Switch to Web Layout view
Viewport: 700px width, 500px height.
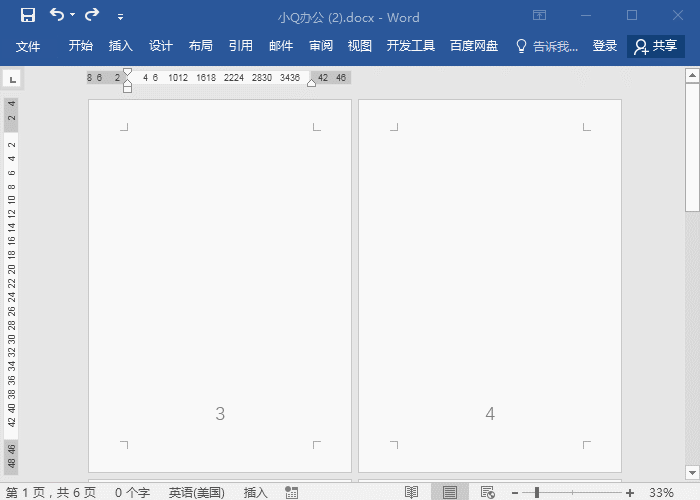tap(488, 492)
